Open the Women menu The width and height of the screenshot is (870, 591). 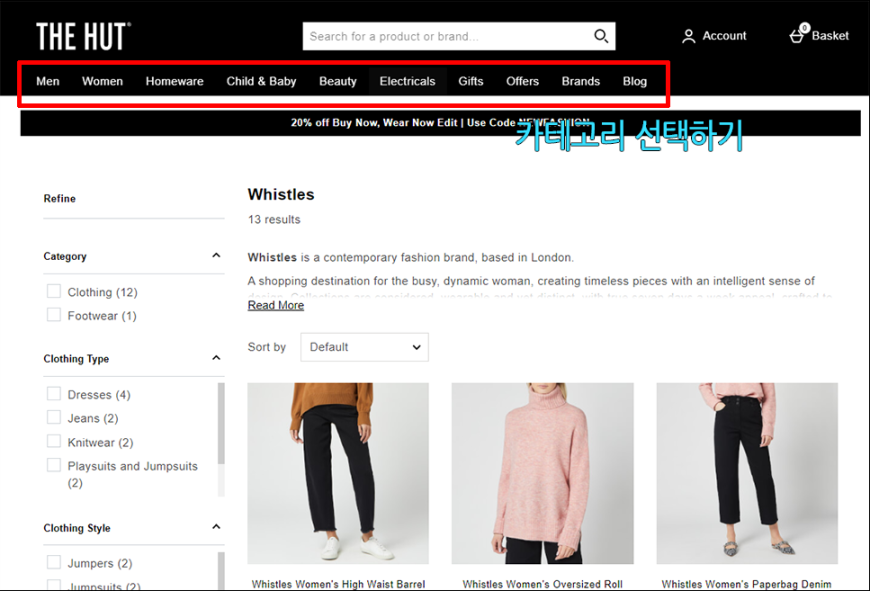click(103, 81)
